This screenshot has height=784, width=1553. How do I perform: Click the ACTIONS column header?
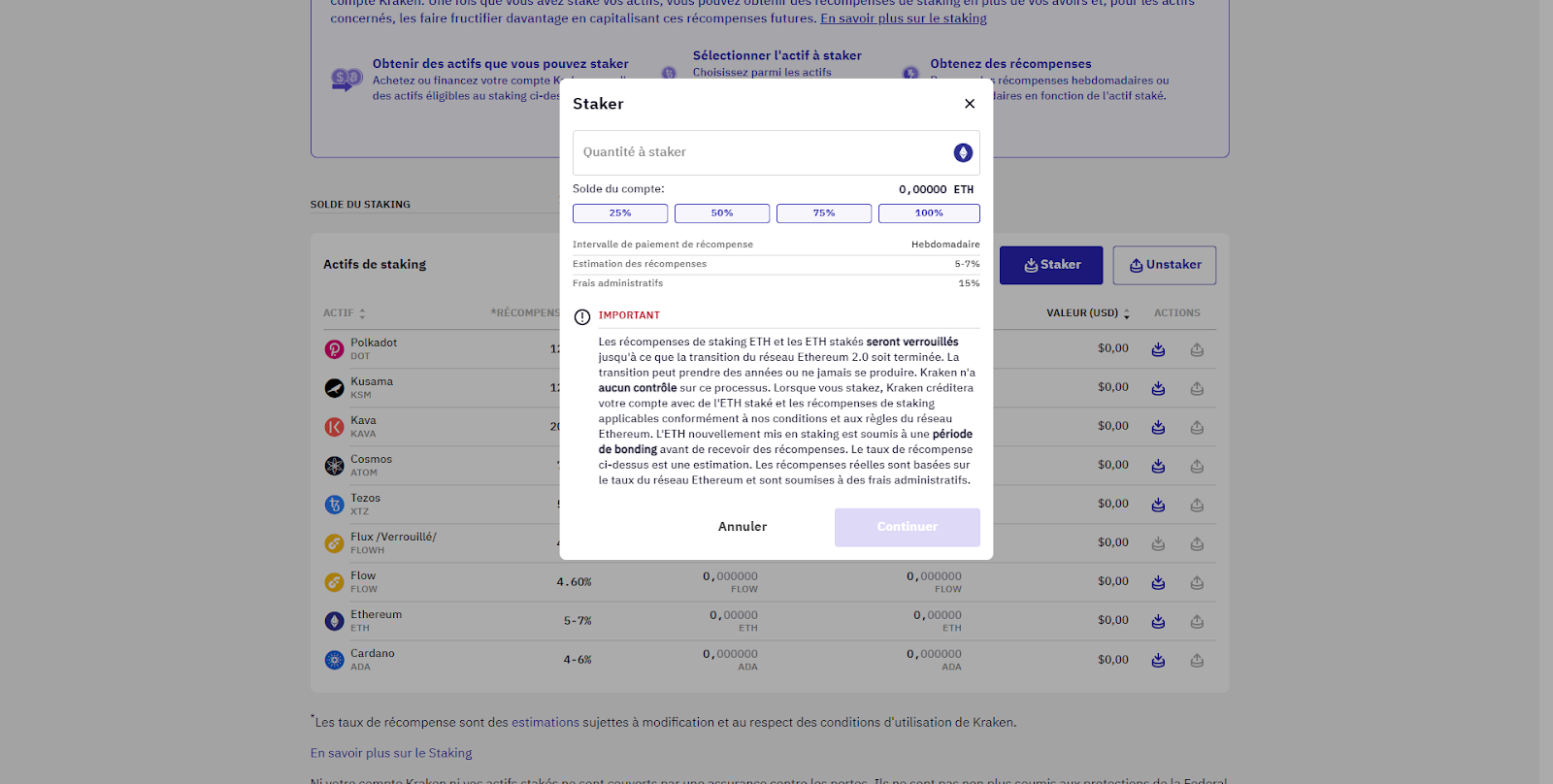tap(1177, 313)
